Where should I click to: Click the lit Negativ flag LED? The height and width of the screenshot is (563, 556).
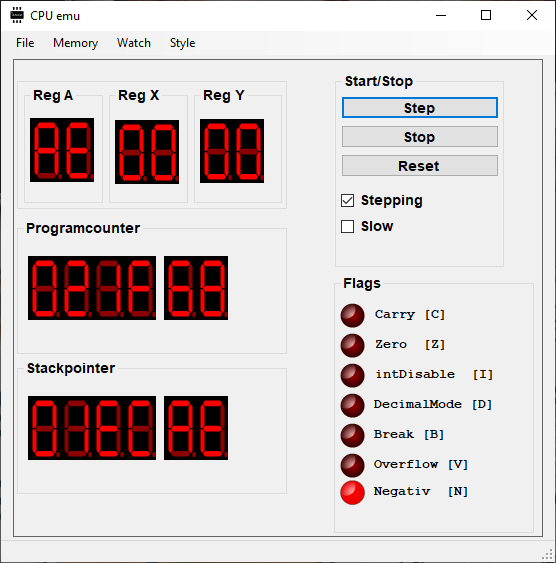(x=352, y=493)
